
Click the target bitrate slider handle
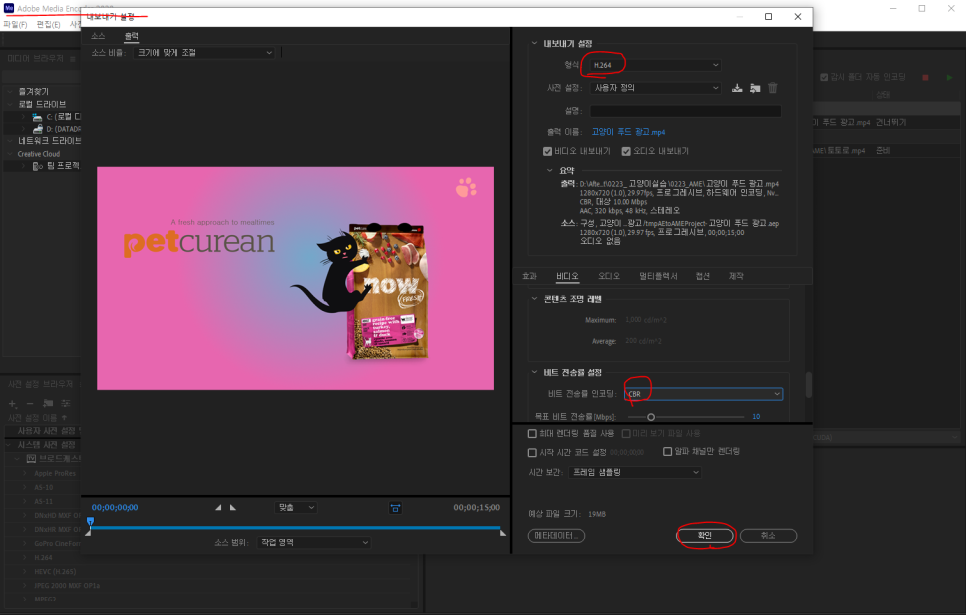pos(651,417)
